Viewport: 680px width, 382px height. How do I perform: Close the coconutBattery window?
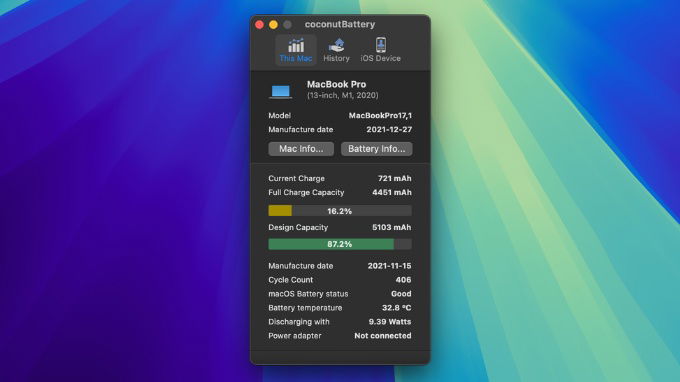[259, 25]
